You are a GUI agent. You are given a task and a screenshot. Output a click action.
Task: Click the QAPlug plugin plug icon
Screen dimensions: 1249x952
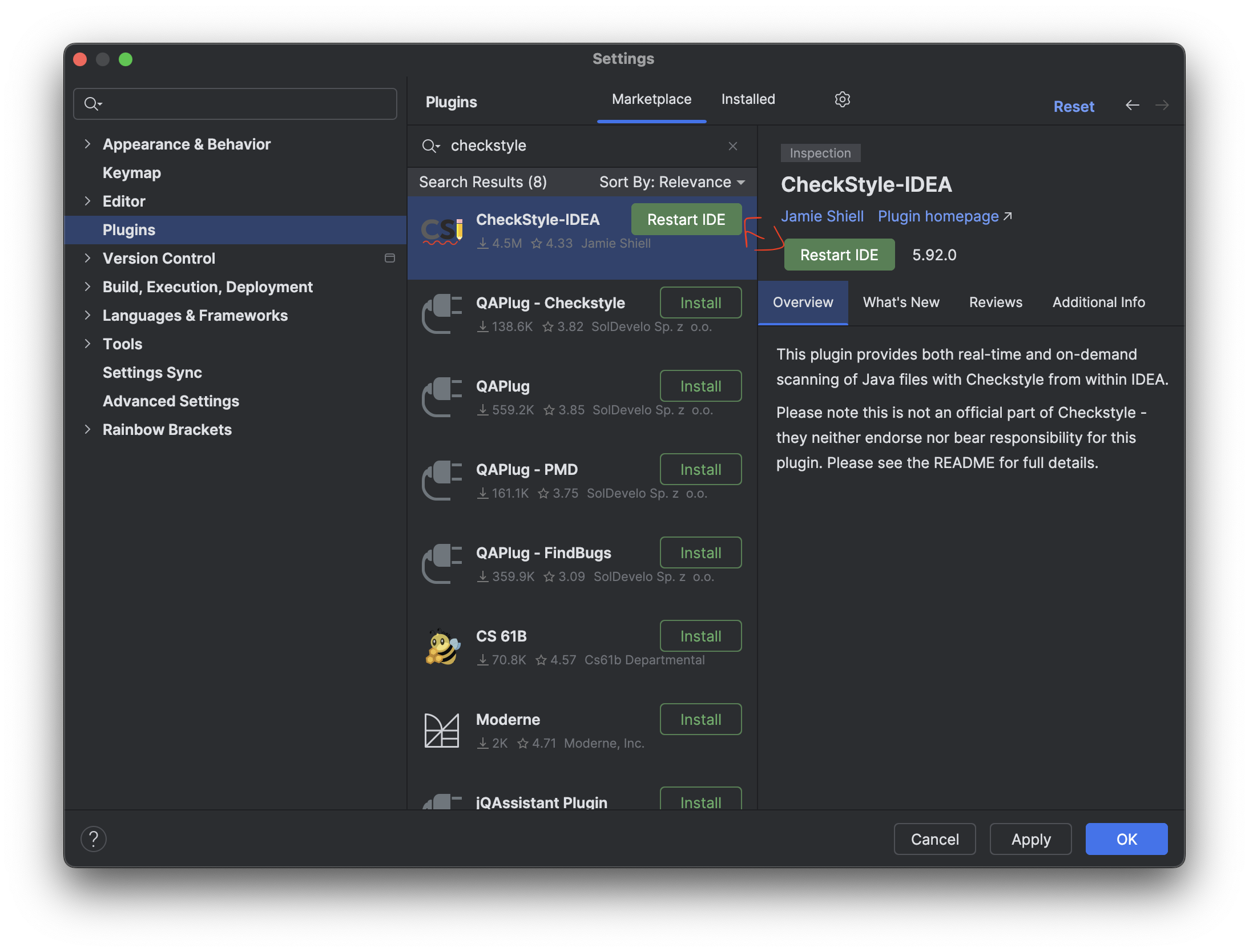tap(442, 397)
